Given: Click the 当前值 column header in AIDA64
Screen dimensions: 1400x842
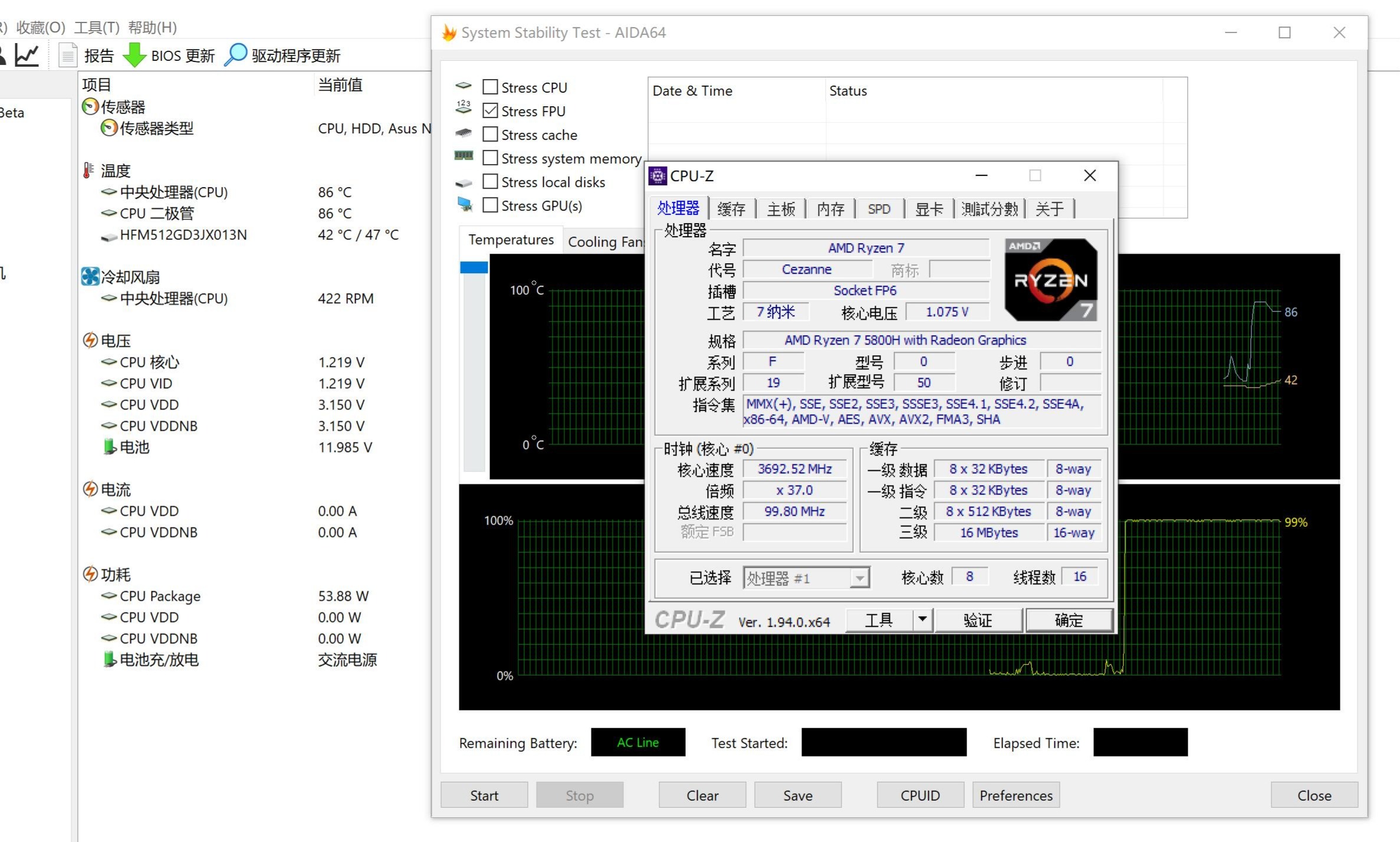Looking at the screenshot, I should 373,84.
